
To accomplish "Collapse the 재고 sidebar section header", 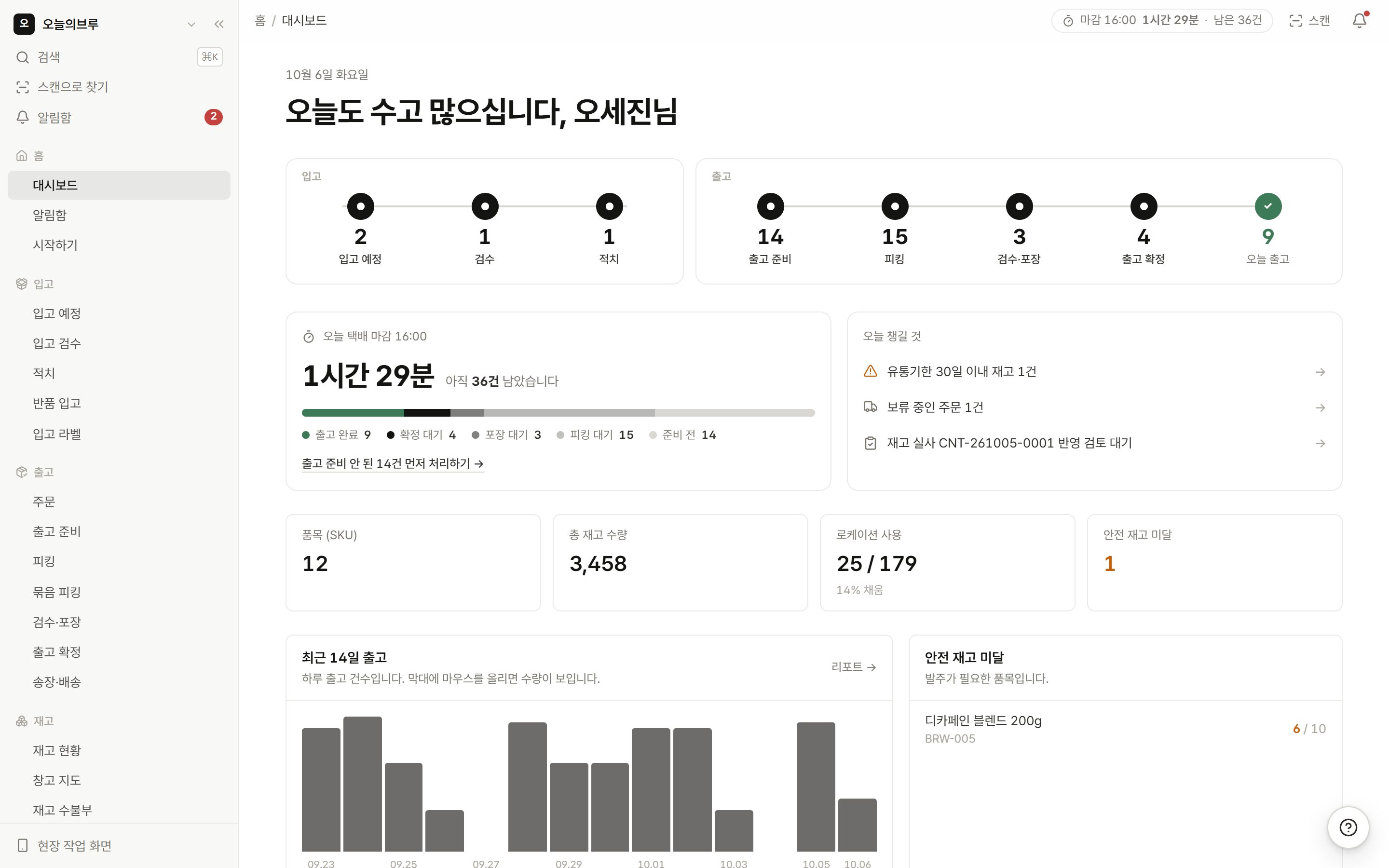I will click(x=35, y=721).
